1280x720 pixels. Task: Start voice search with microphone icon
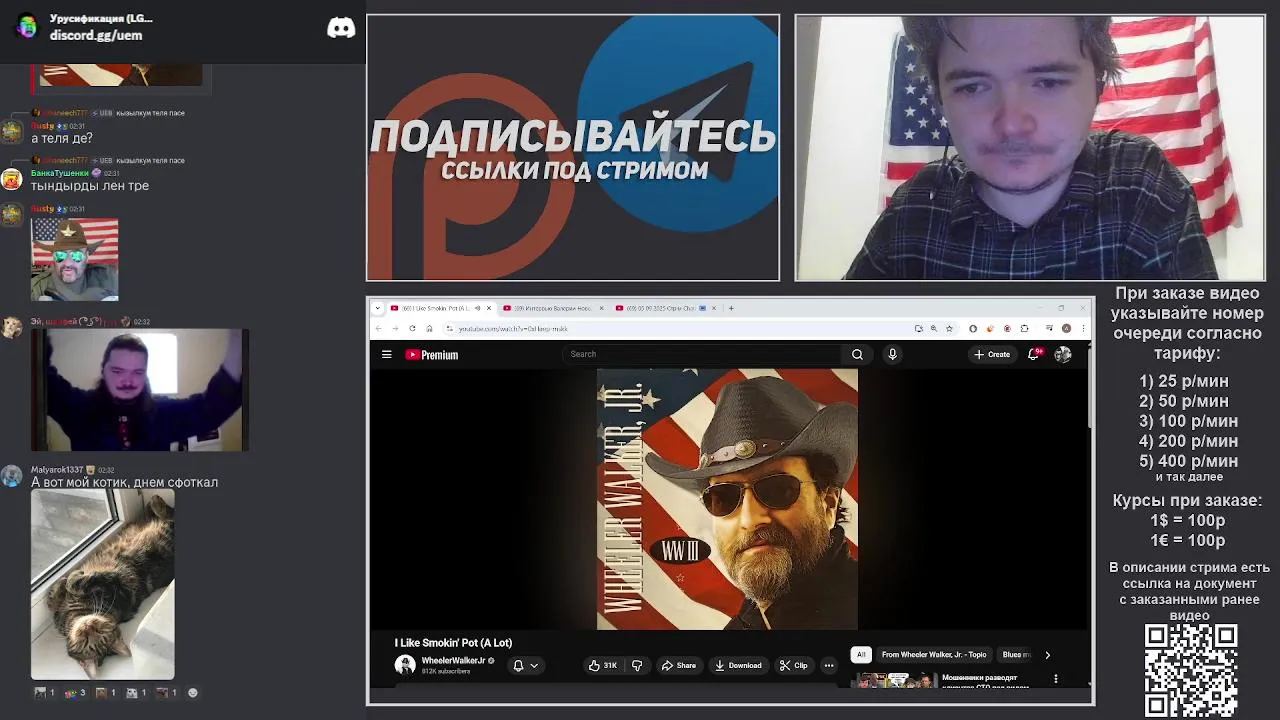pyautogui.click(x=892, y=354)
